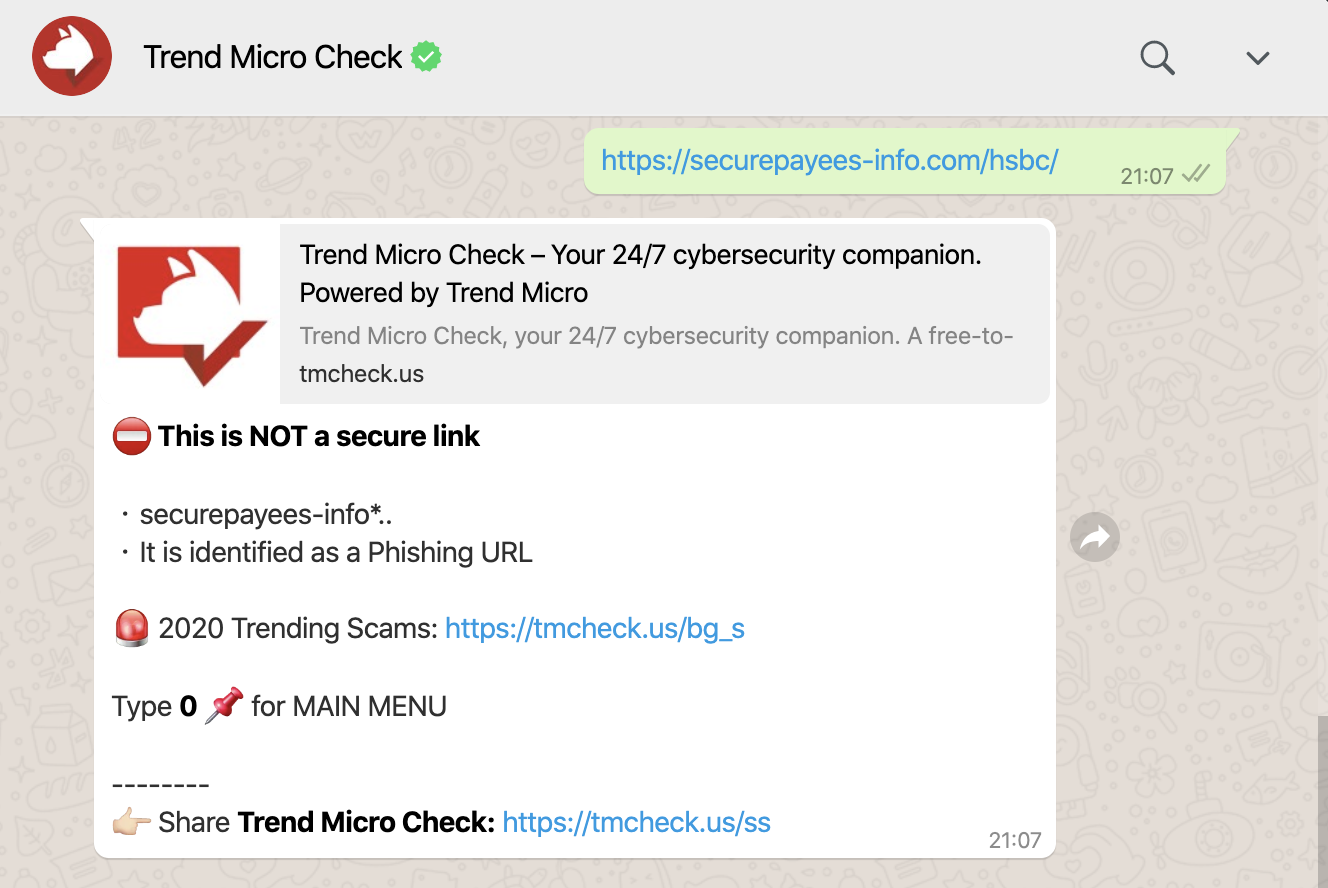The width and height of the screenshot is (1328, 888).
Task: Click the link preview logo thumbnail
Action: pos(192,314)
